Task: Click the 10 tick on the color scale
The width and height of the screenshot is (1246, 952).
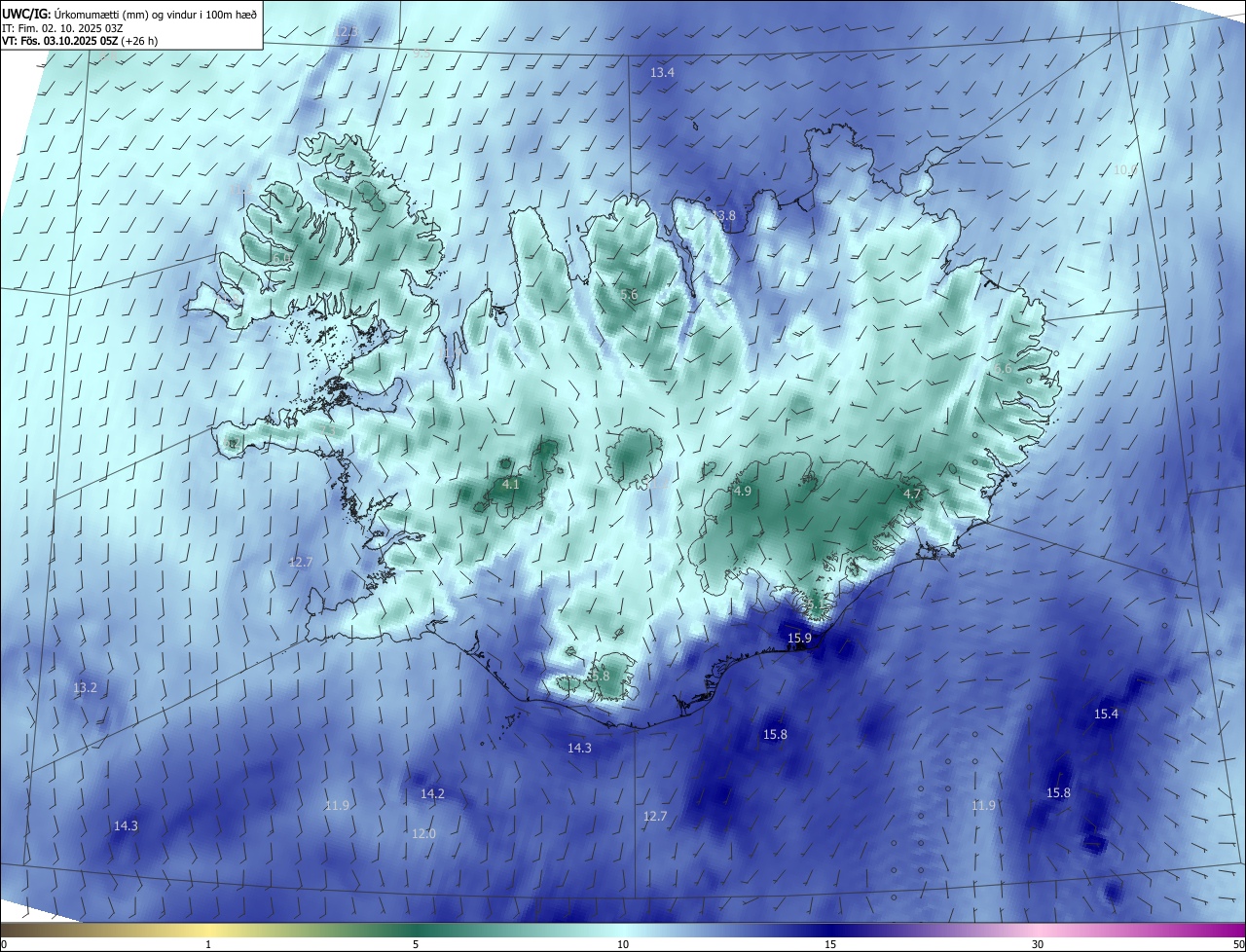Action: tap(623, 944)
